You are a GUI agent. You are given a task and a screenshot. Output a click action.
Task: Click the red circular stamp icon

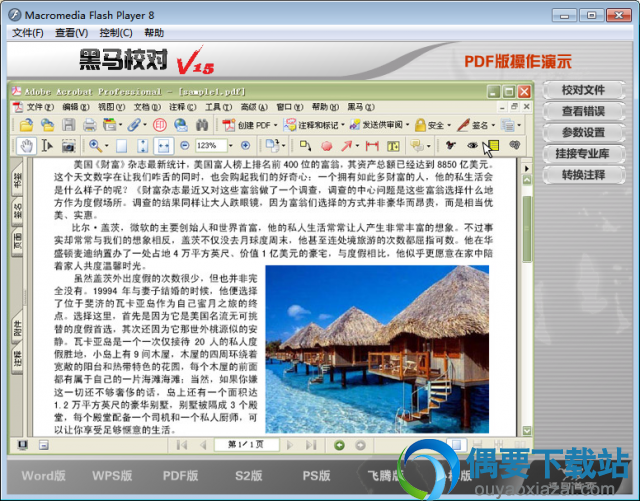coord(160,125)
